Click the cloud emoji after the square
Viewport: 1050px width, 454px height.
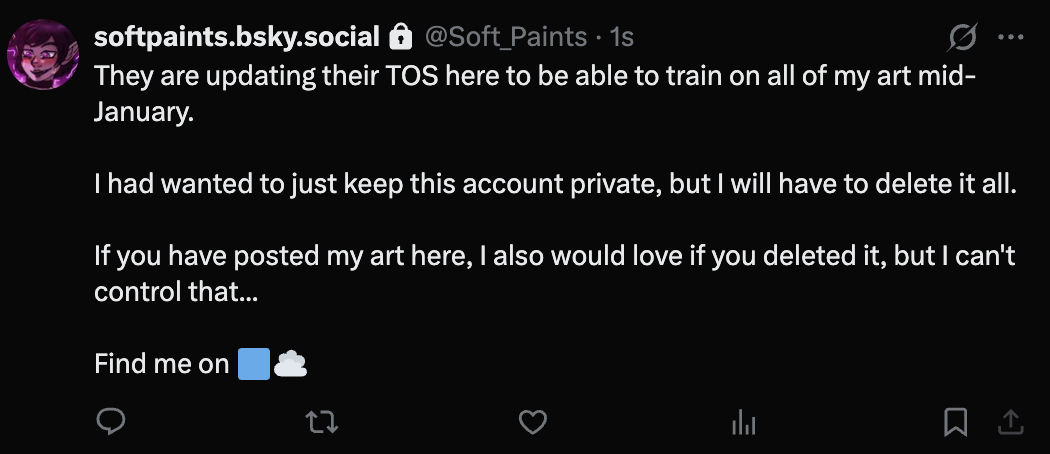[x=290, y=364]
